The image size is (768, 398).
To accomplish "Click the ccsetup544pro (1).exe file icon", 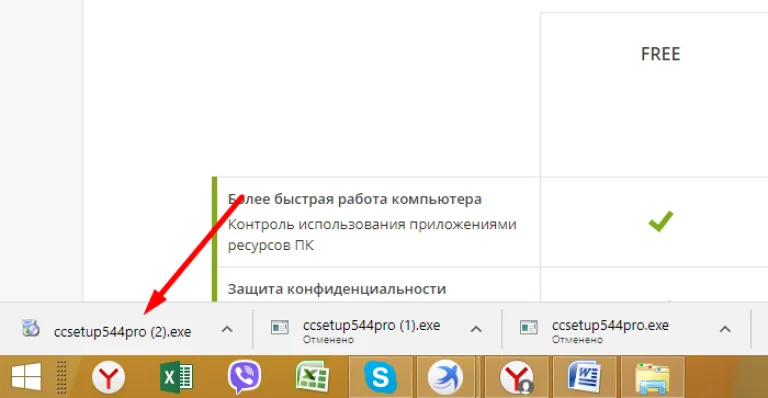I will (x=280, y=327).
